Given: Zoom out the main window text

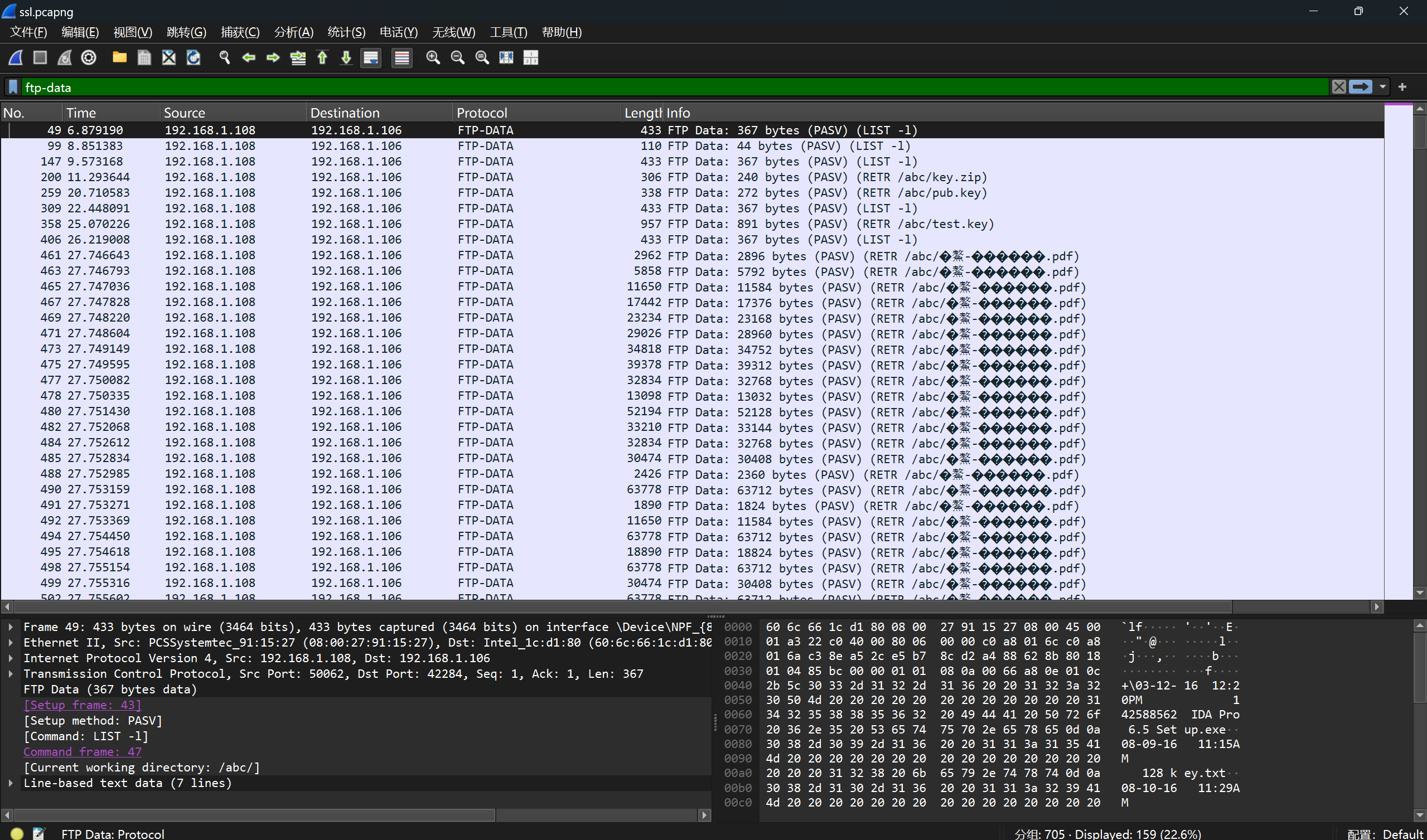Looking at the screenshot, I should [458, 58].
